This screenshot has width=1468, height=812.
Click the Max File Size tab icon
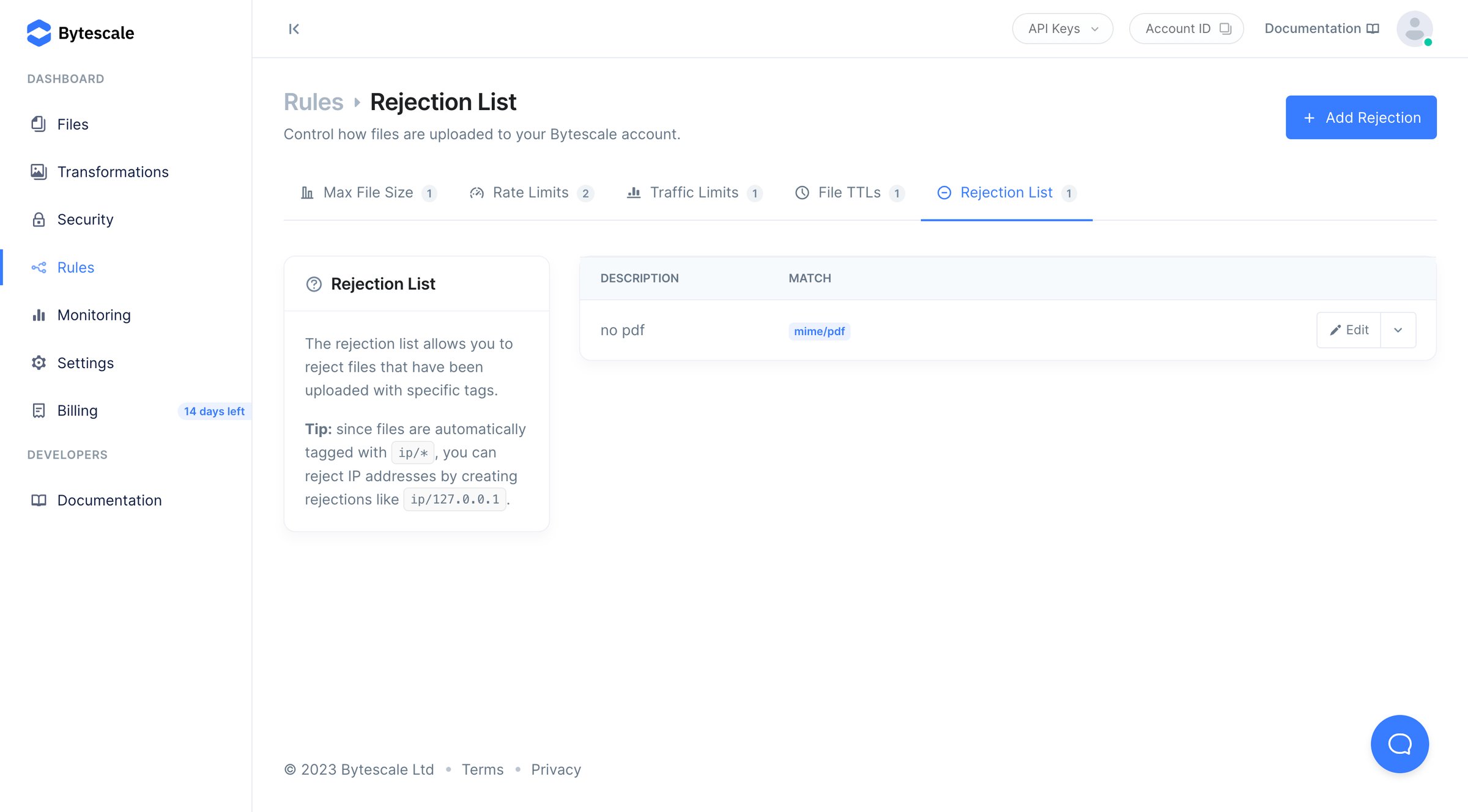[307, 193]
